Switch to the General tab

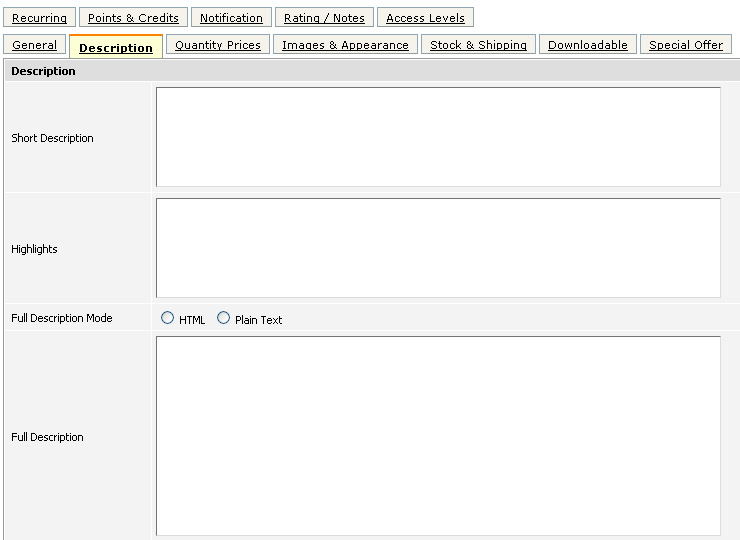[34, 44]
